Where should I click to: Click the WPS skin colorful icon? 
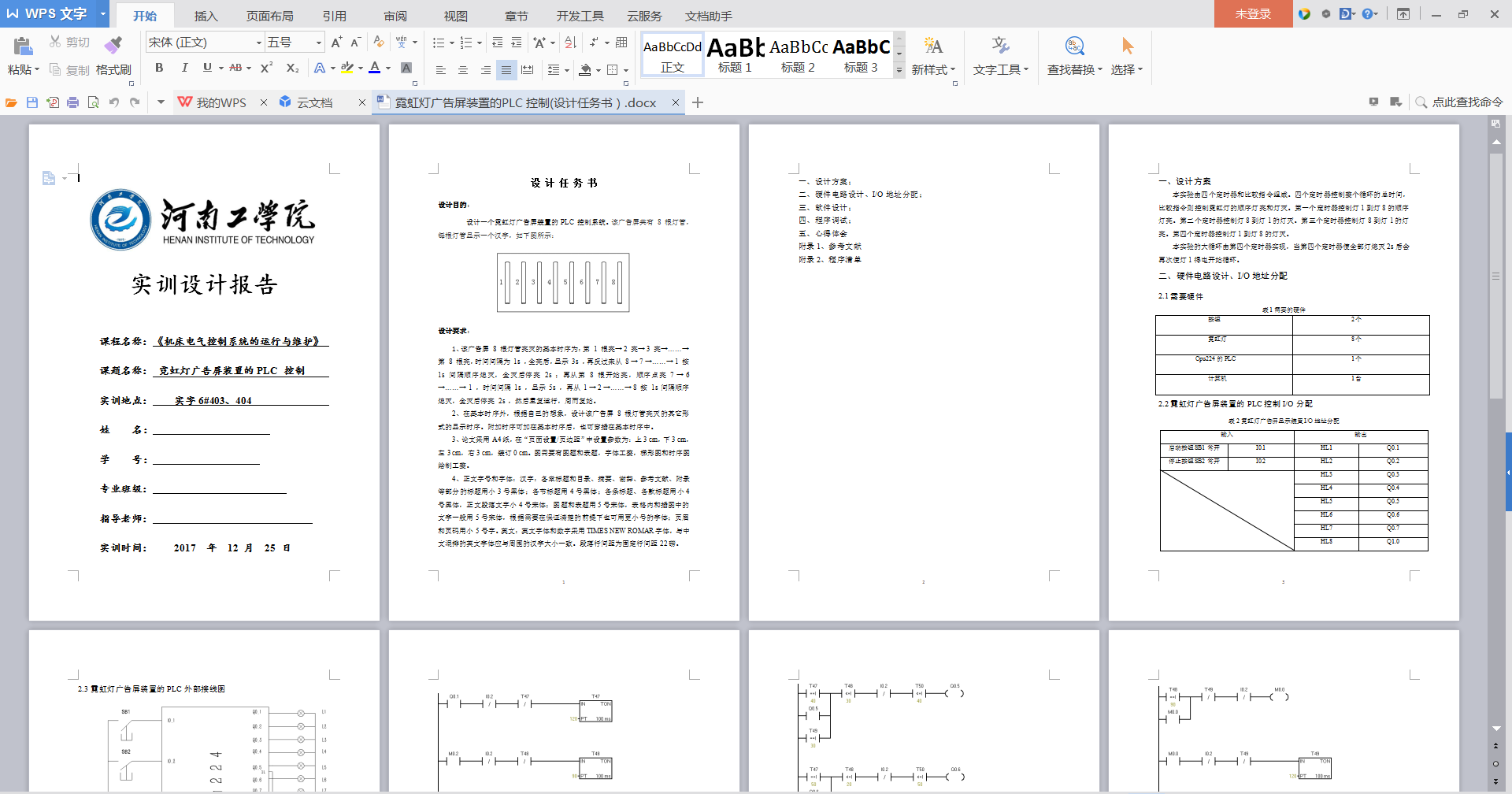point(1305,13)
